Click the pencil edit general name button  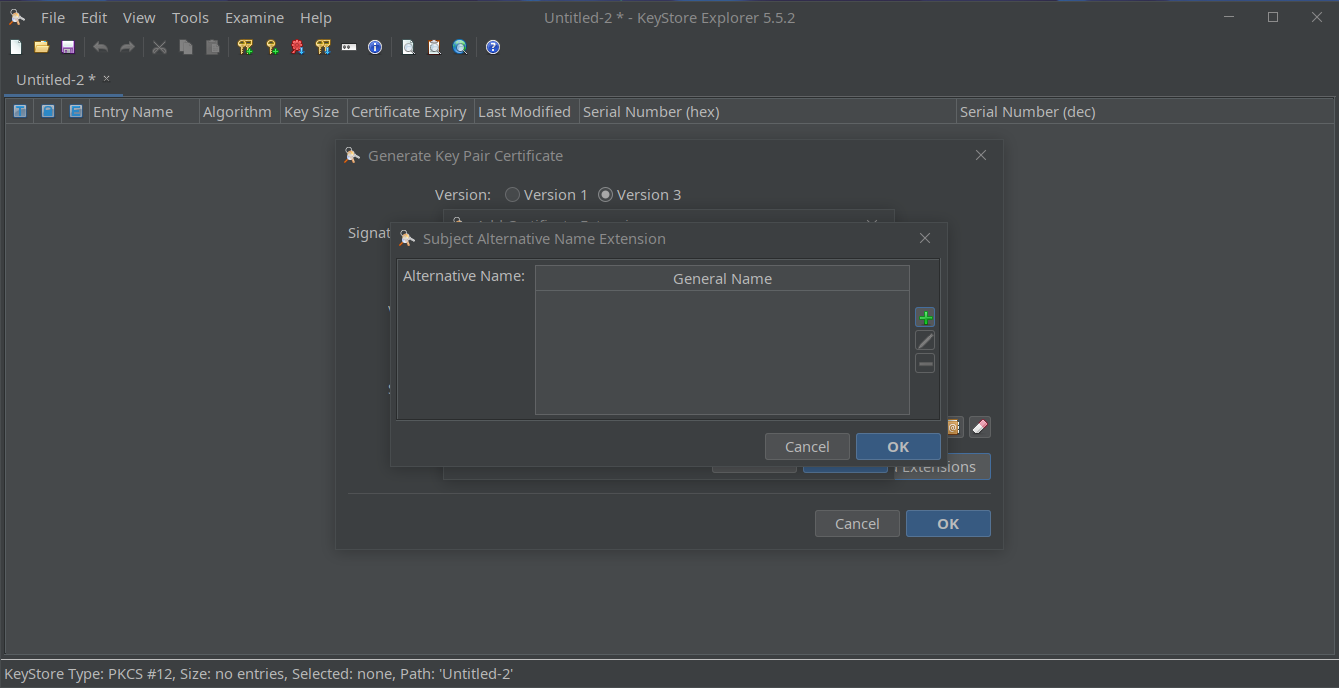click(x=925, y=341)
